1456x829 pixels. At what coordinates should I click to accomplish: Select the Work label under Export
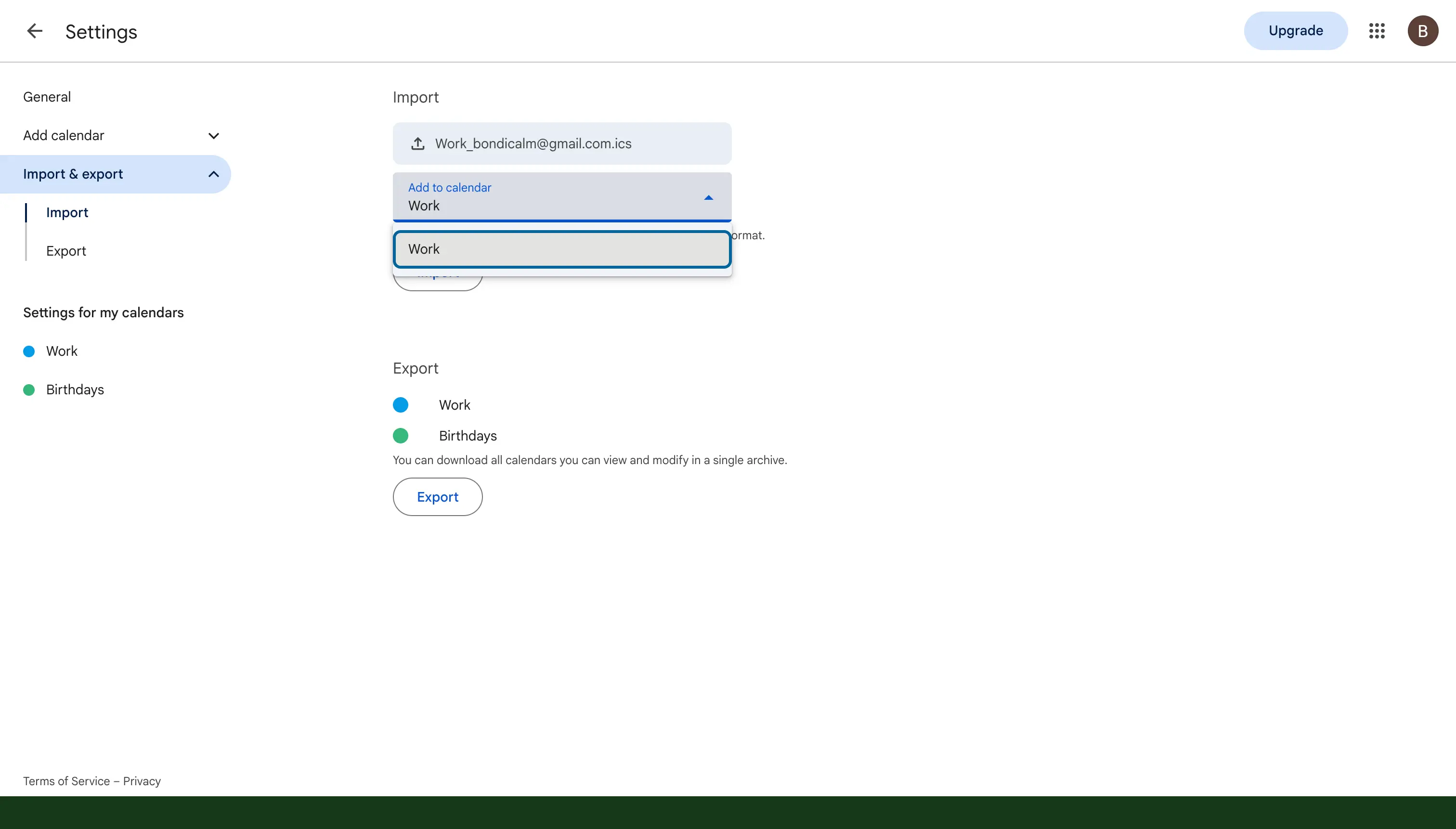click(455, 405)
